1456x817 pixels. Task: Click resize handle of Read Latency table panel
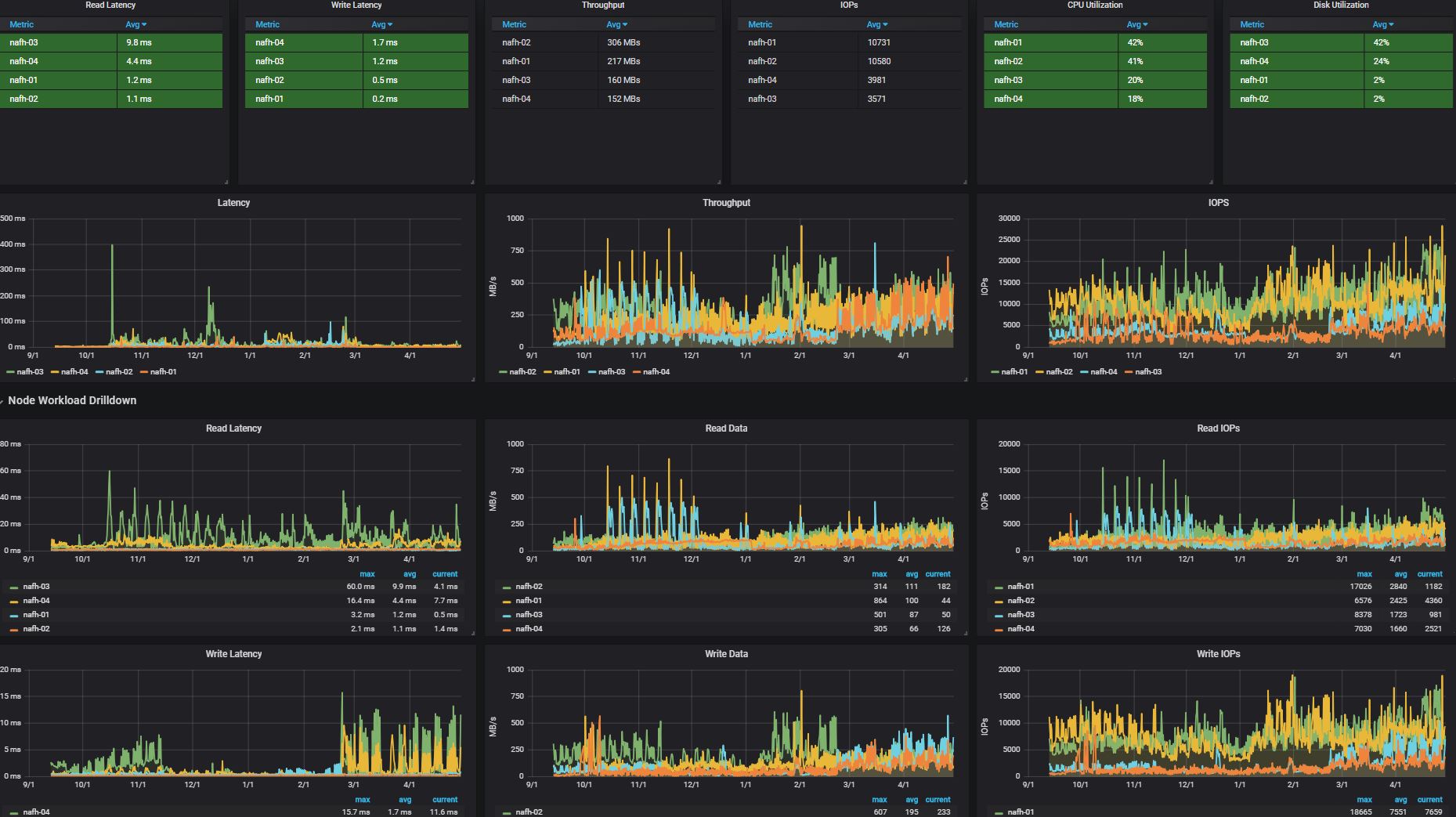click(x=227, y=182)
